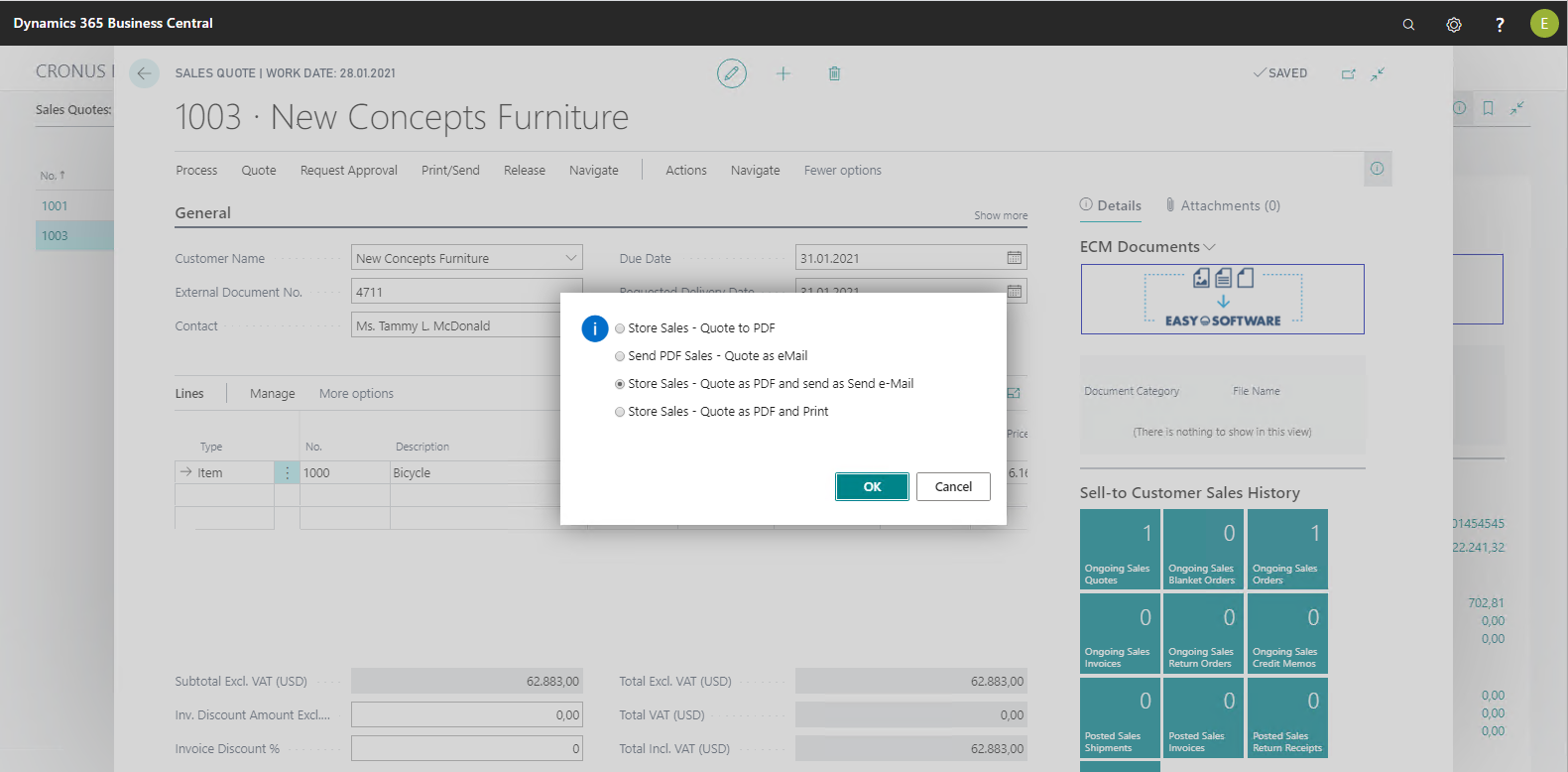Choose 'Store Sales - Quote as PDF and Print'
Image resolution: width=1568 pixels, height=772 pixels.
point(620,412)
